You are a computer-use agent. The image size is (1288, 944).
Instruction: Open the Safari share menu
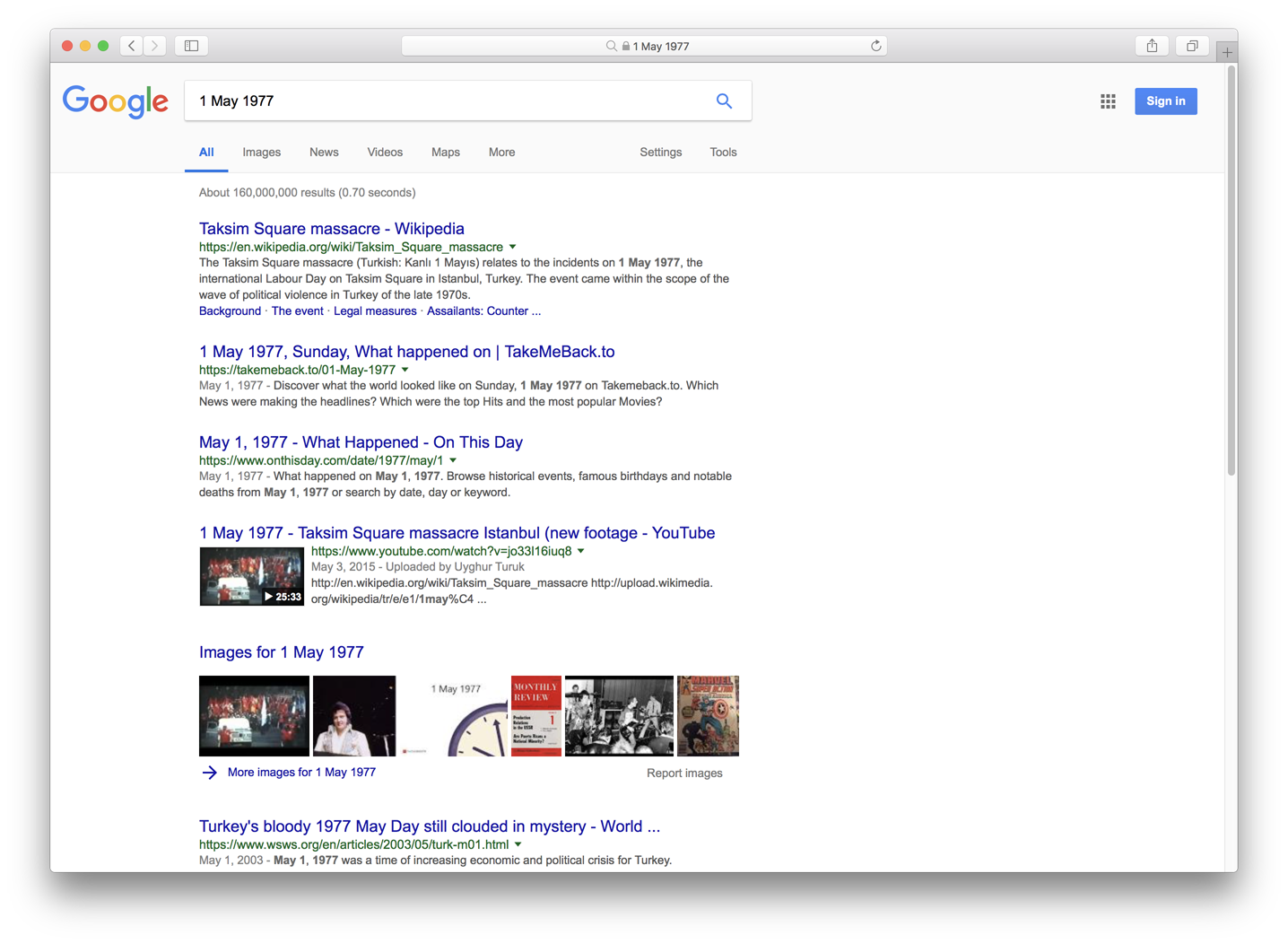[1153, 46]
